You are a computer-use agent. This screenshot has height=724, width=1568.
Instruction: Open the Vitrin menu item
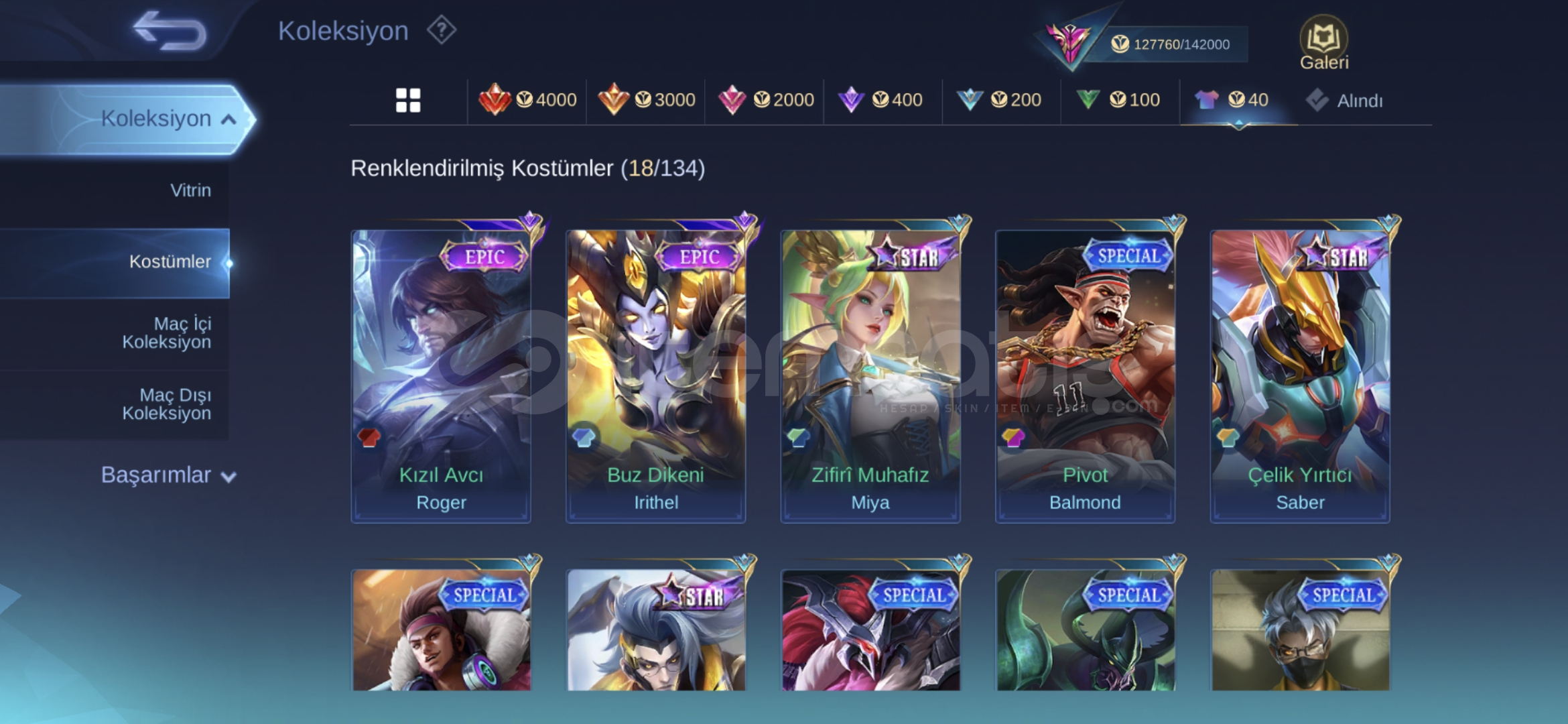(x=190, y=190)
